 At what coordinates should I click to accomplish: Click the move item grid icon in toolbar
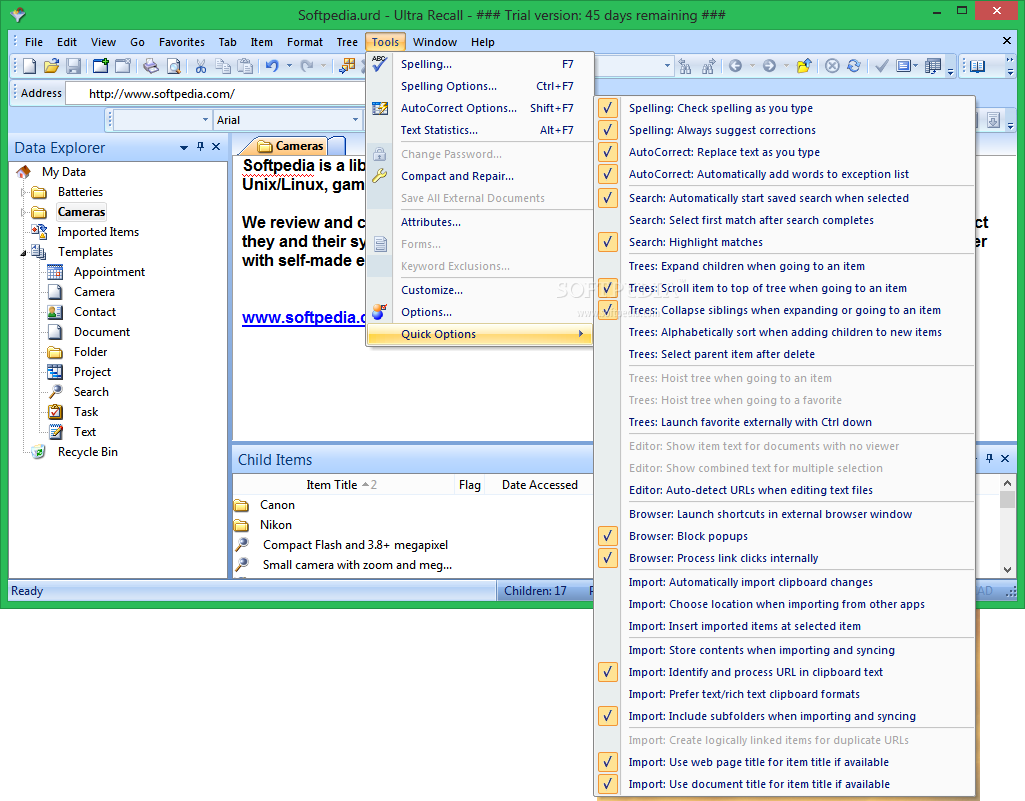point(347,65)
